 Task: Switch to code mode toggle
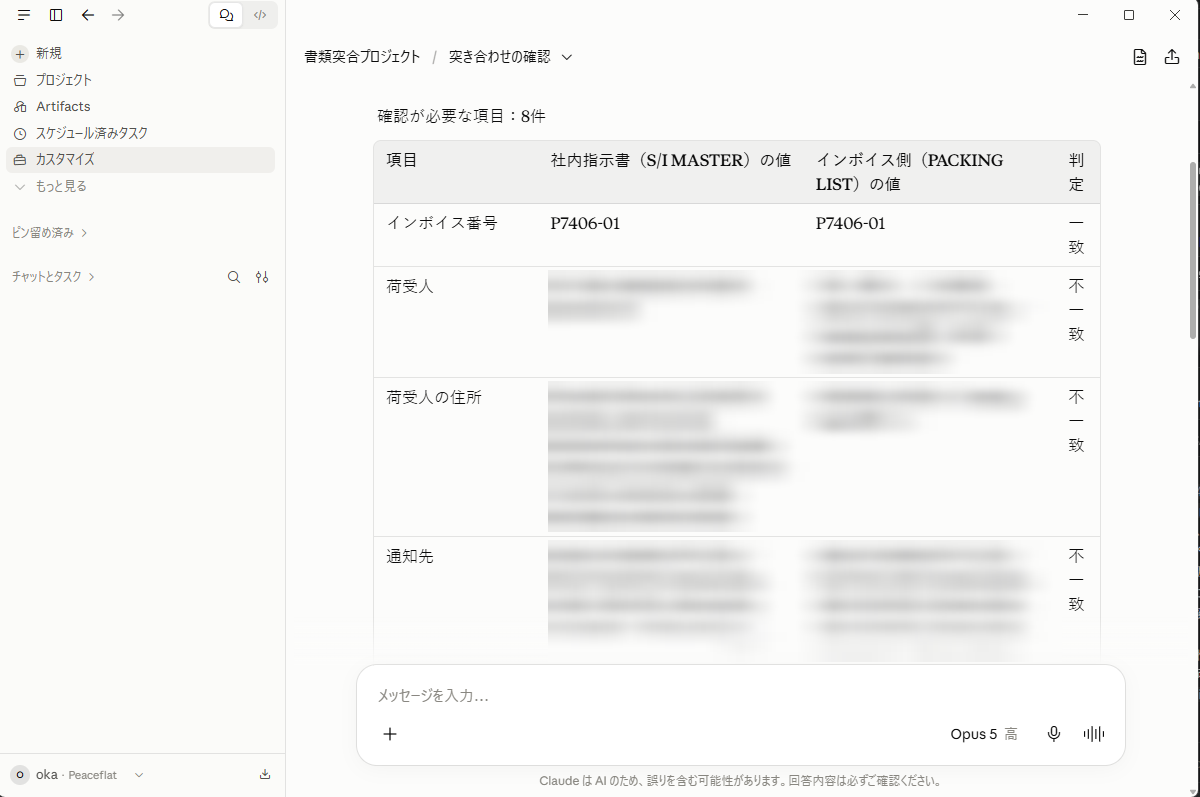pos(260,15)
